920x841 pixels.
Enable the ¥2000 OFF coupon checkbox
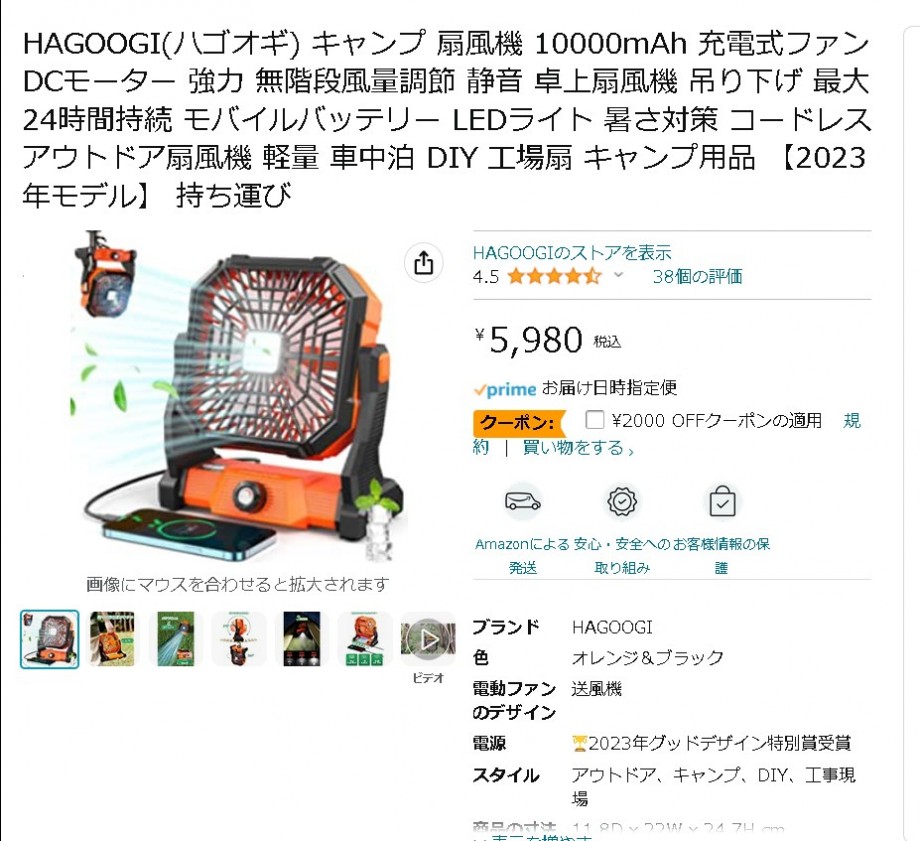tap(594, 420)
